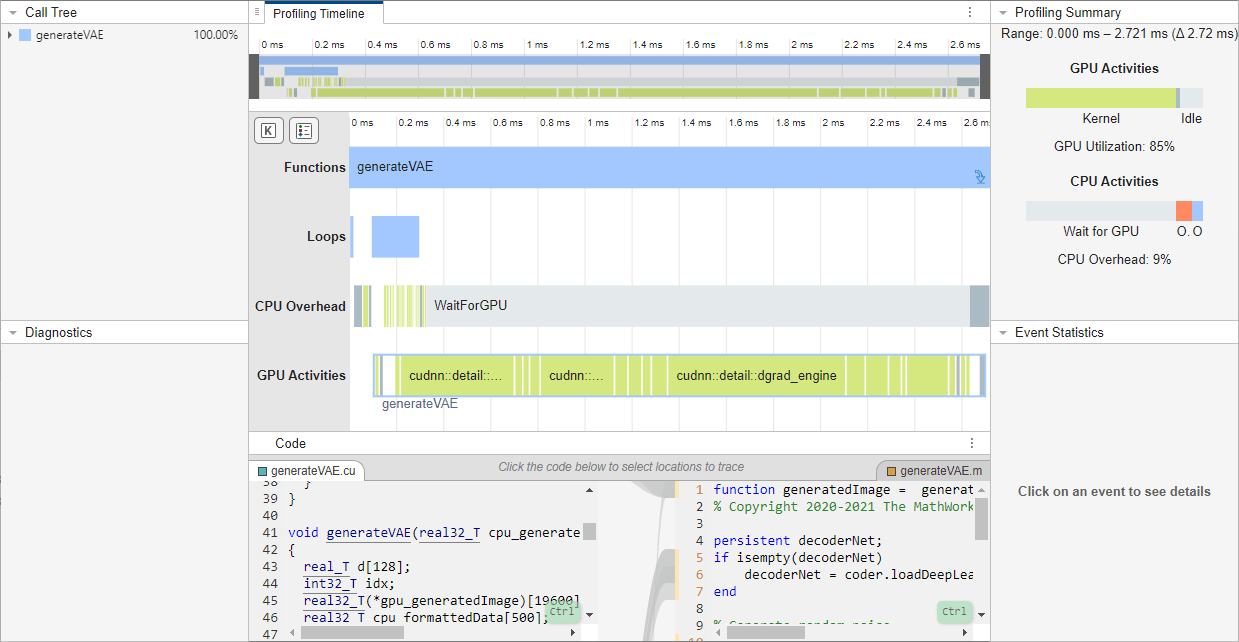Viewport: 1239px width, 642px height.
Task: Open Profiling Timeline three-dot options menu
Action: tap(969, 12)
